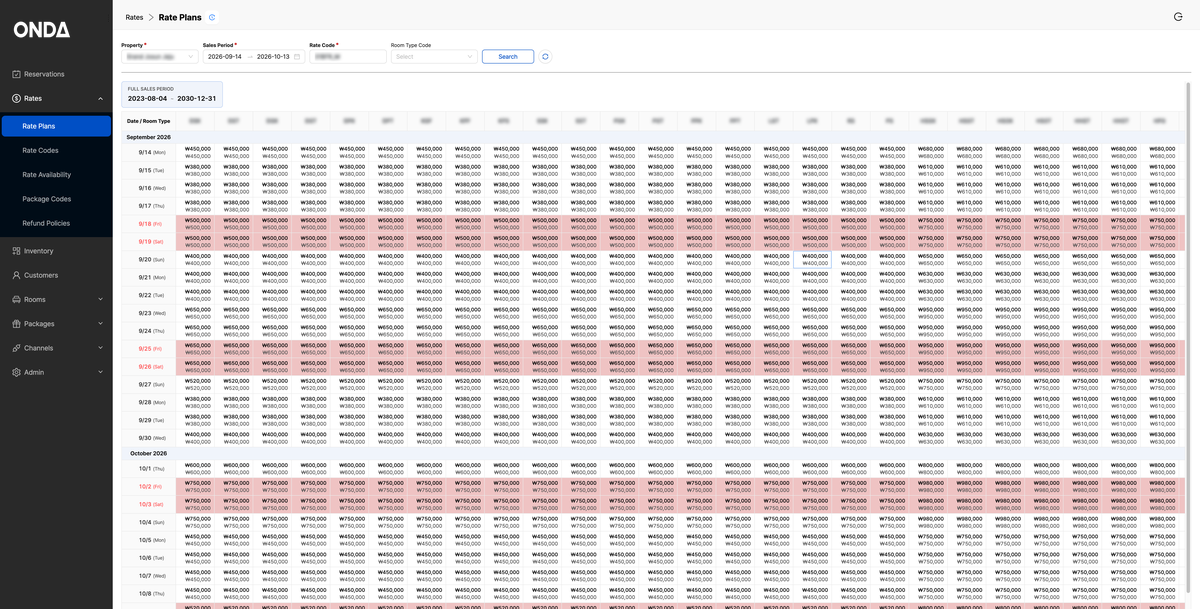Select the 10/1 (Thu) date row label
The image size is (1200, 609).
pyautogui.click(x=152, y=469)
